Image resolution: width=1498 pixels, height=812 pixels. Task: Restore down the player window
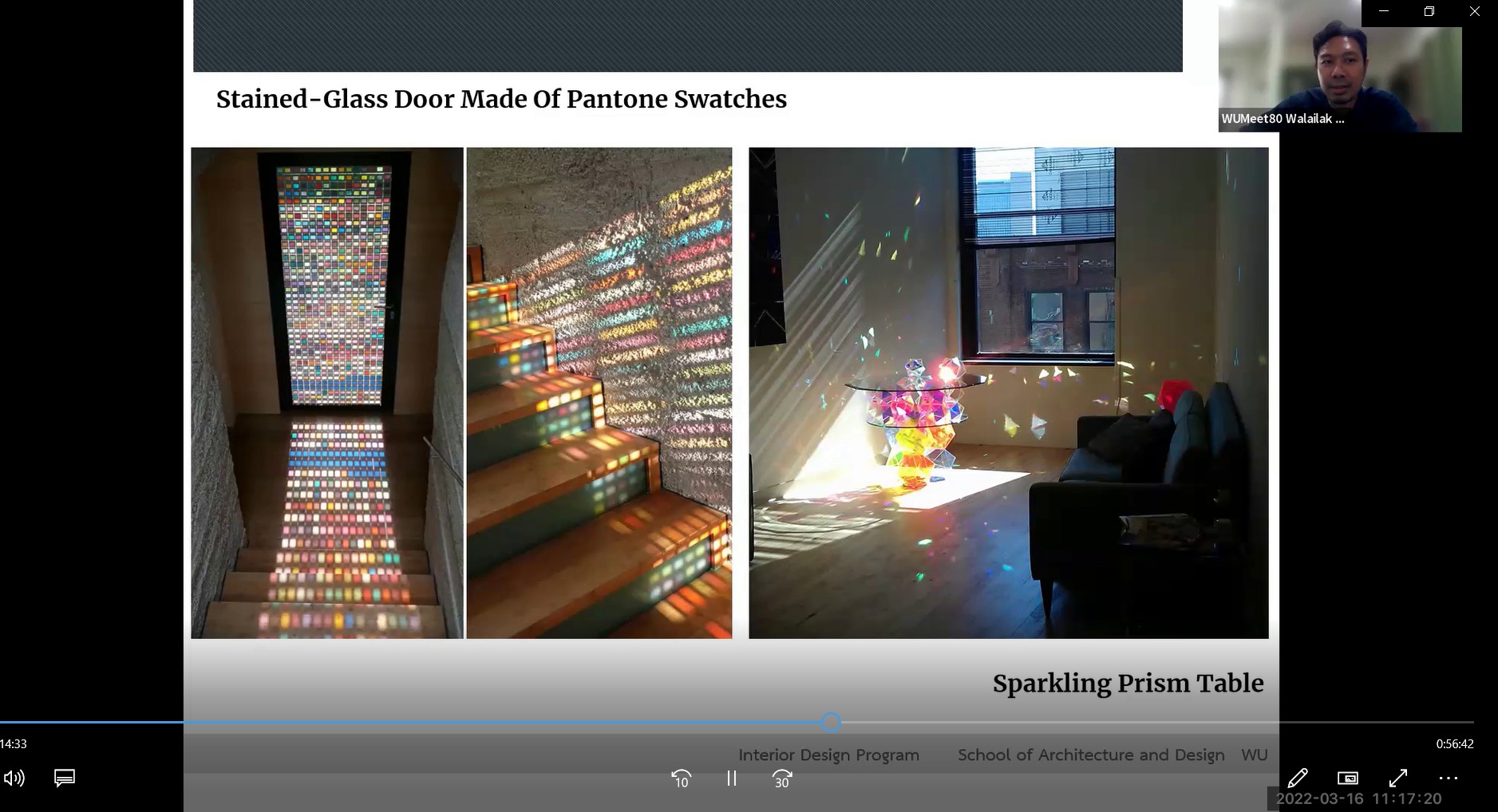point(1429,11)
